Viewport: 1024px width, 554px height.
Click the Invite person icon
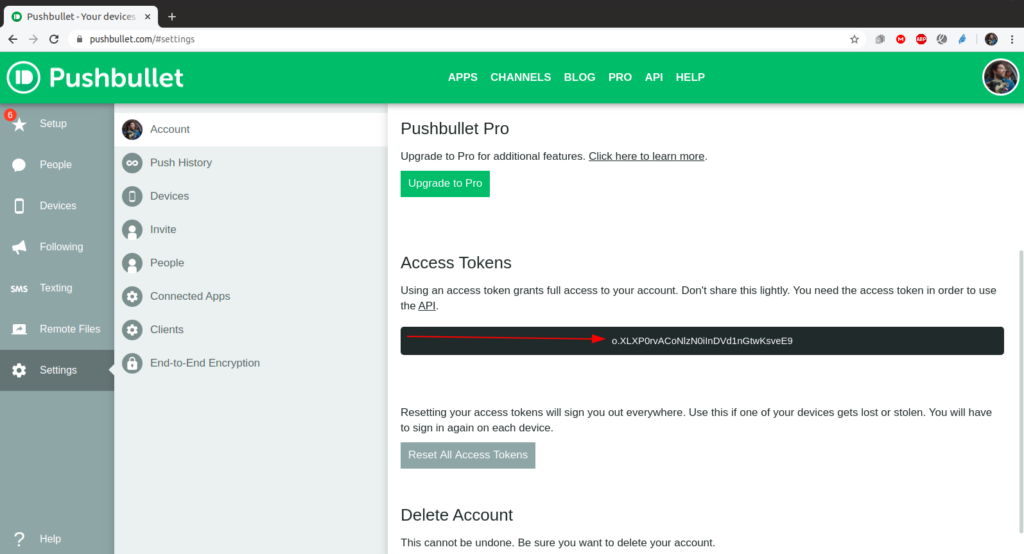pyautogui.click(x=132, y=229)
